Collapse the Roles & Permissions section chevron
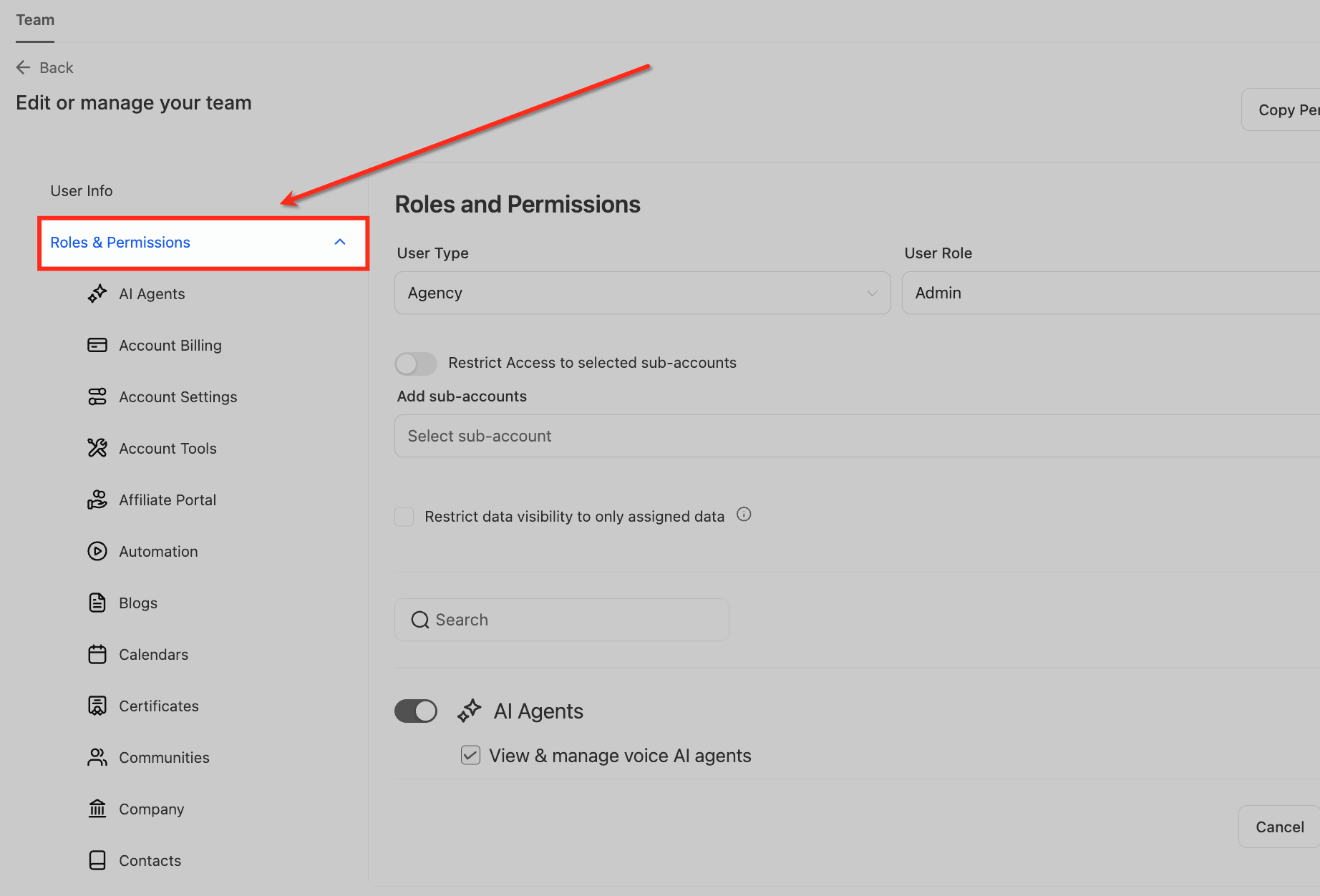Viewport: 1320px width, 896px height. click(x=340, y=243)
